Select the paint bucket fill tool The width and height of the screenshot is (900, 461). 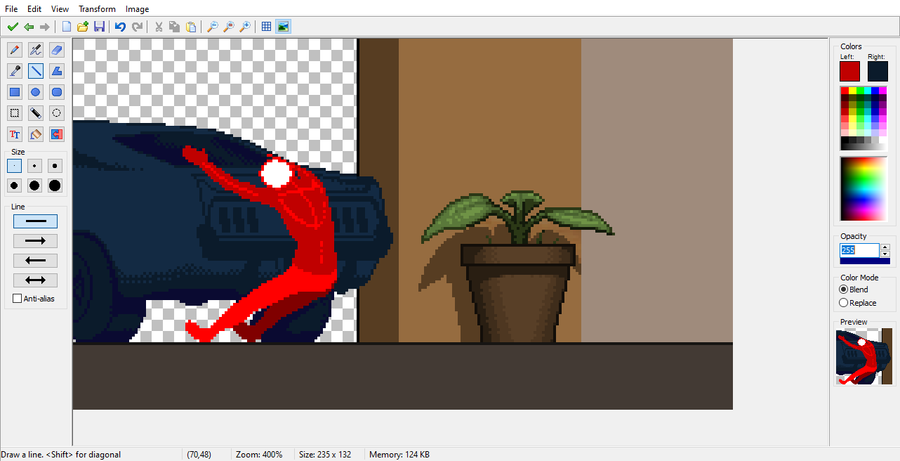(36, 134)
